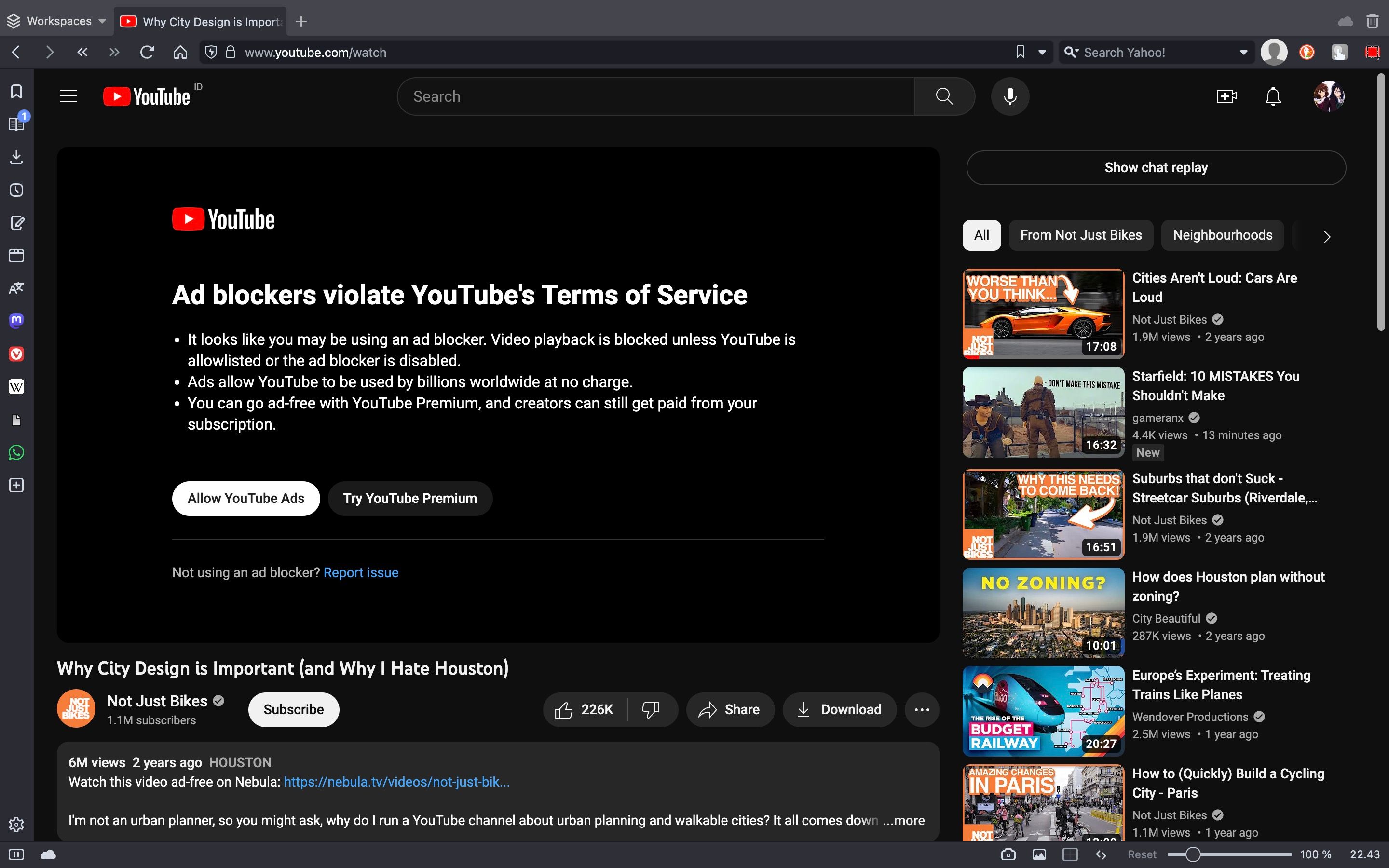The height and width of the screenshot is (868, 1389).
Task: Click the bookmark save icon in browser toolbar
Action: 1019,51
